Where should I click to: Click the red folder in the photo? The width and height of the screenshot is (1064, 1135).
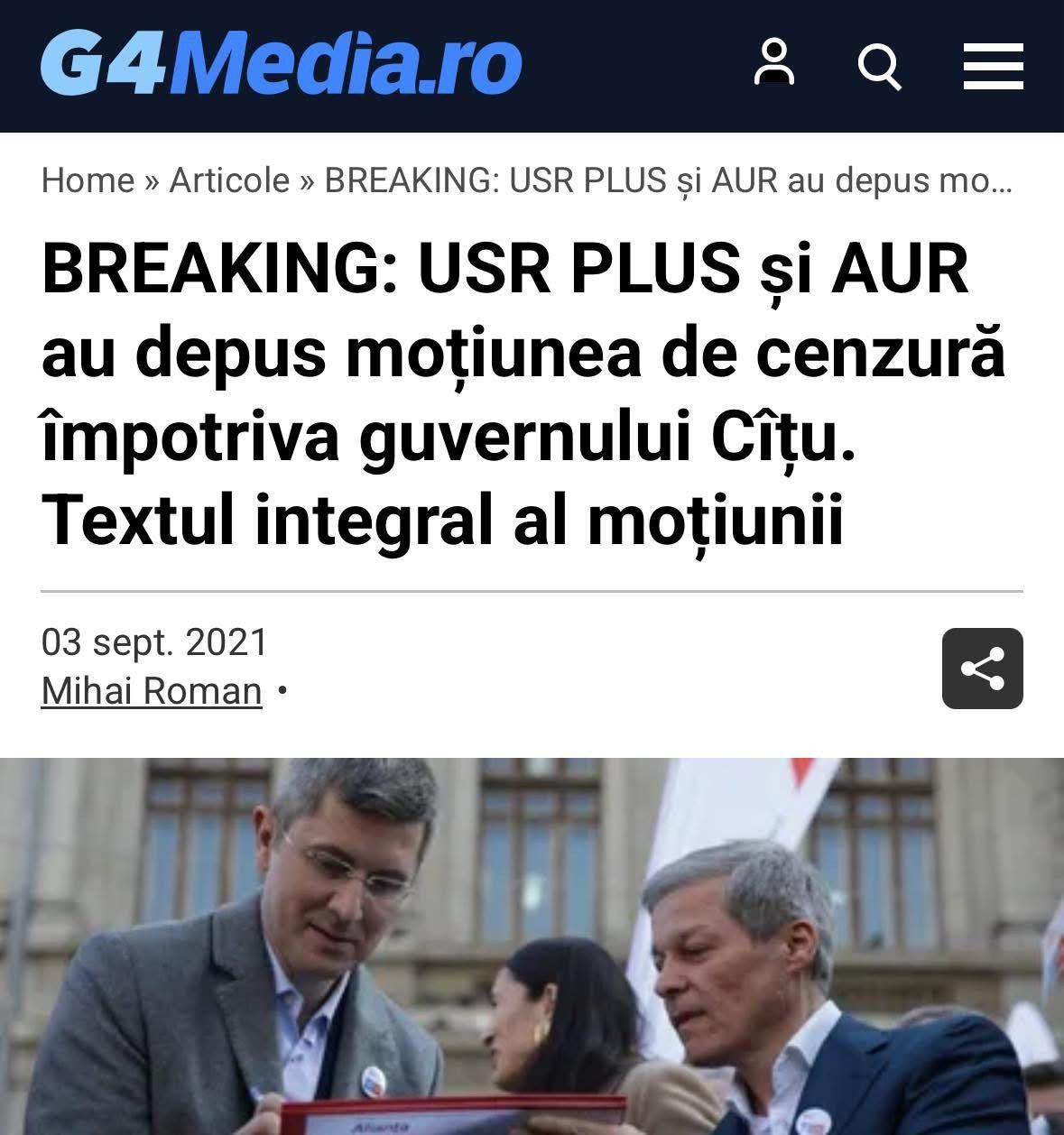[x=451, y=1117]
